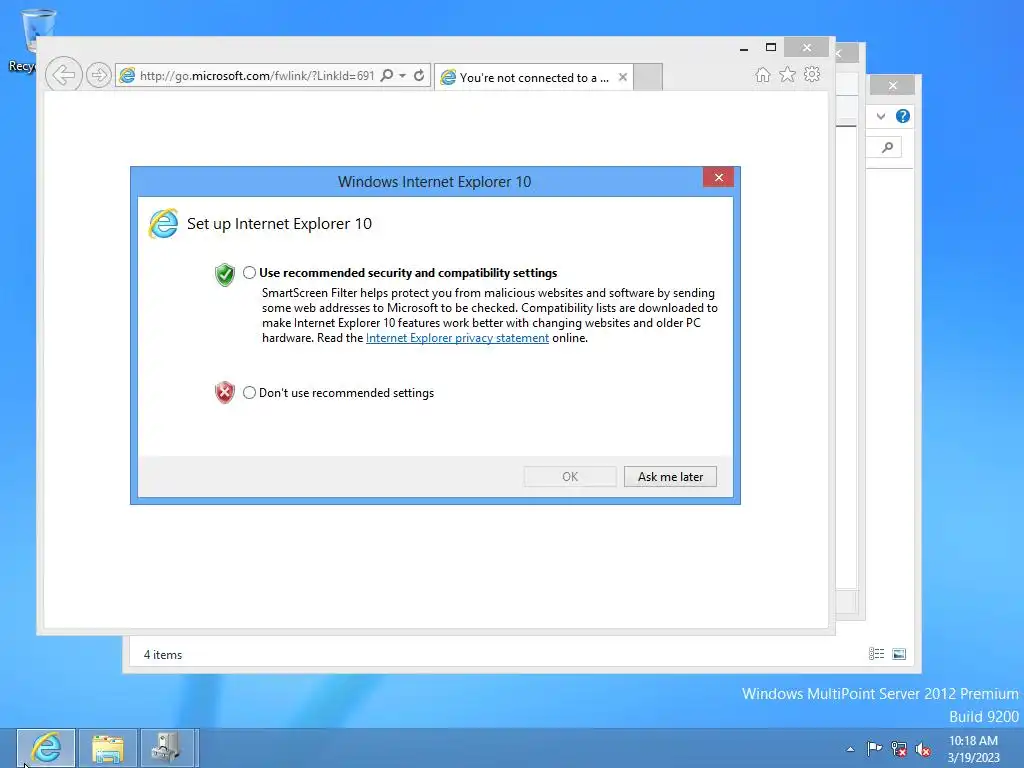Click the site icon in the address bar
This screenshot has width=1024, height=768.
click(x=127, y=76)
